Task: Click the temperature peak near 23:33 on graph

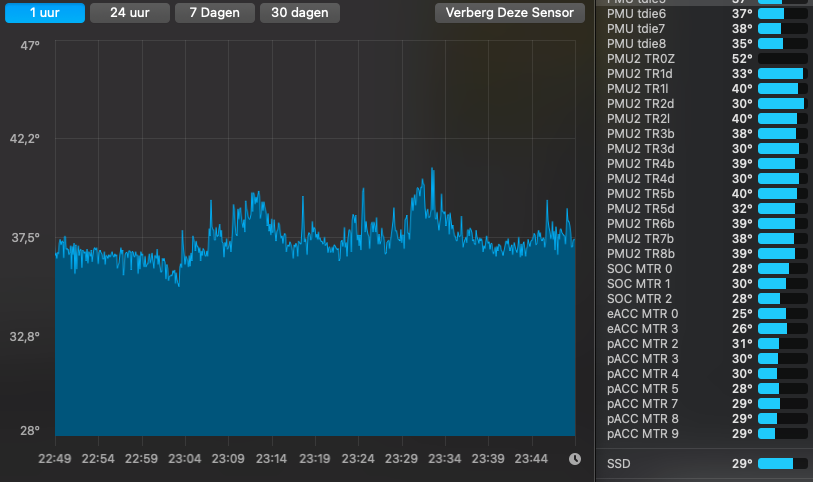Action: click(x=432, y=170)
